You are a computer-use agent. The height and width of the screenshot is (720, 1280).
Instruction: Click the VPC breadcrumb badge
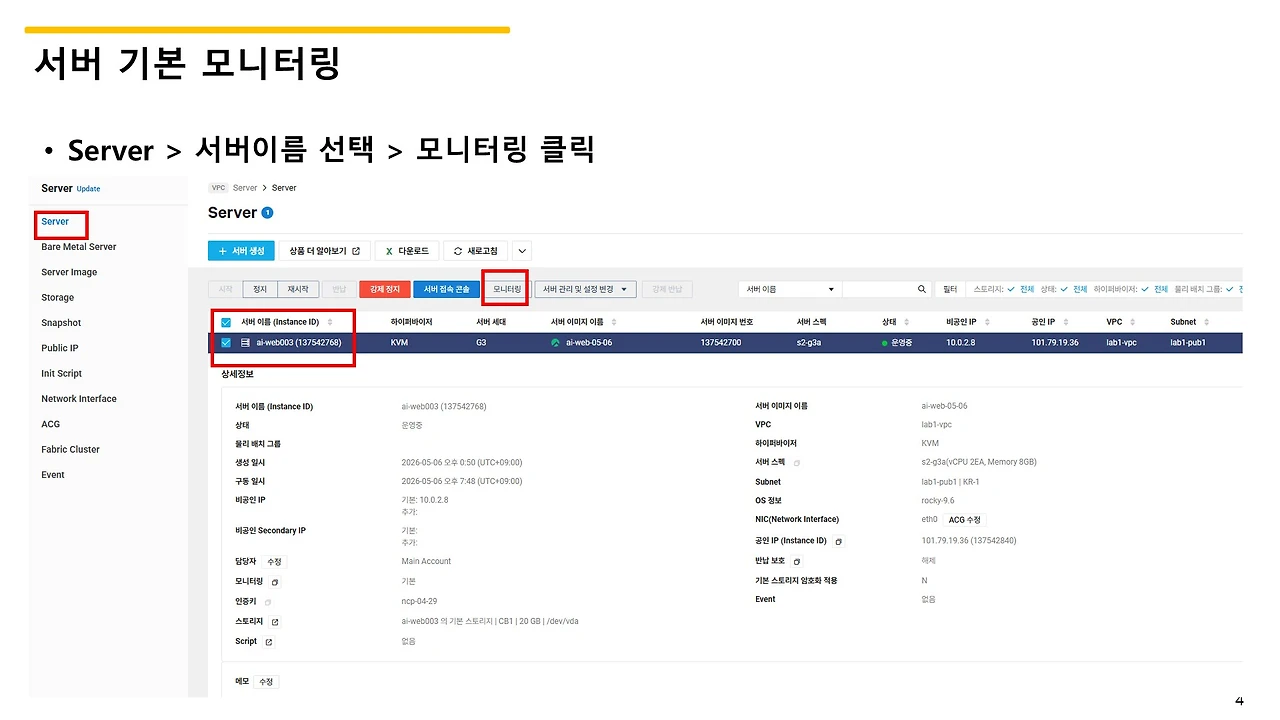218,188
